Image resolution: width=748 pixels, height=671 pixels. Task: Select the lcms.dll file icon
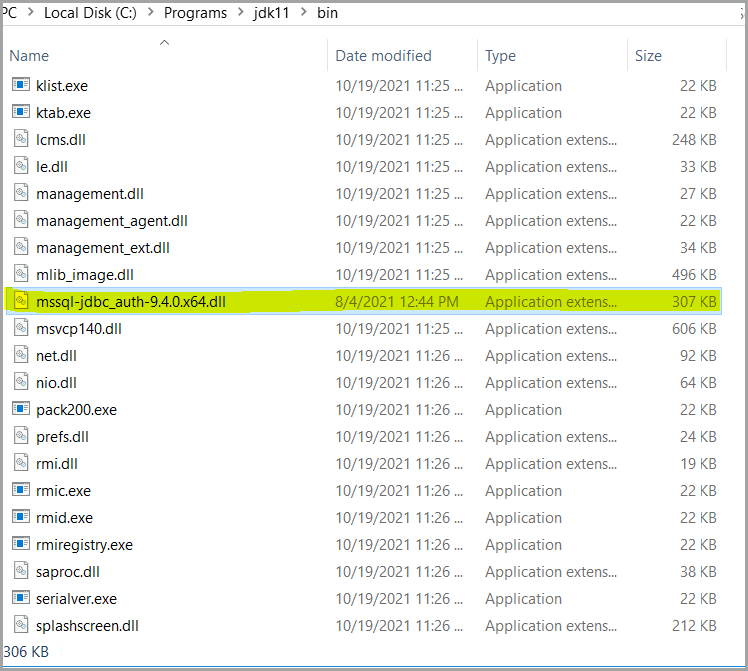click(x=21, y=139)
